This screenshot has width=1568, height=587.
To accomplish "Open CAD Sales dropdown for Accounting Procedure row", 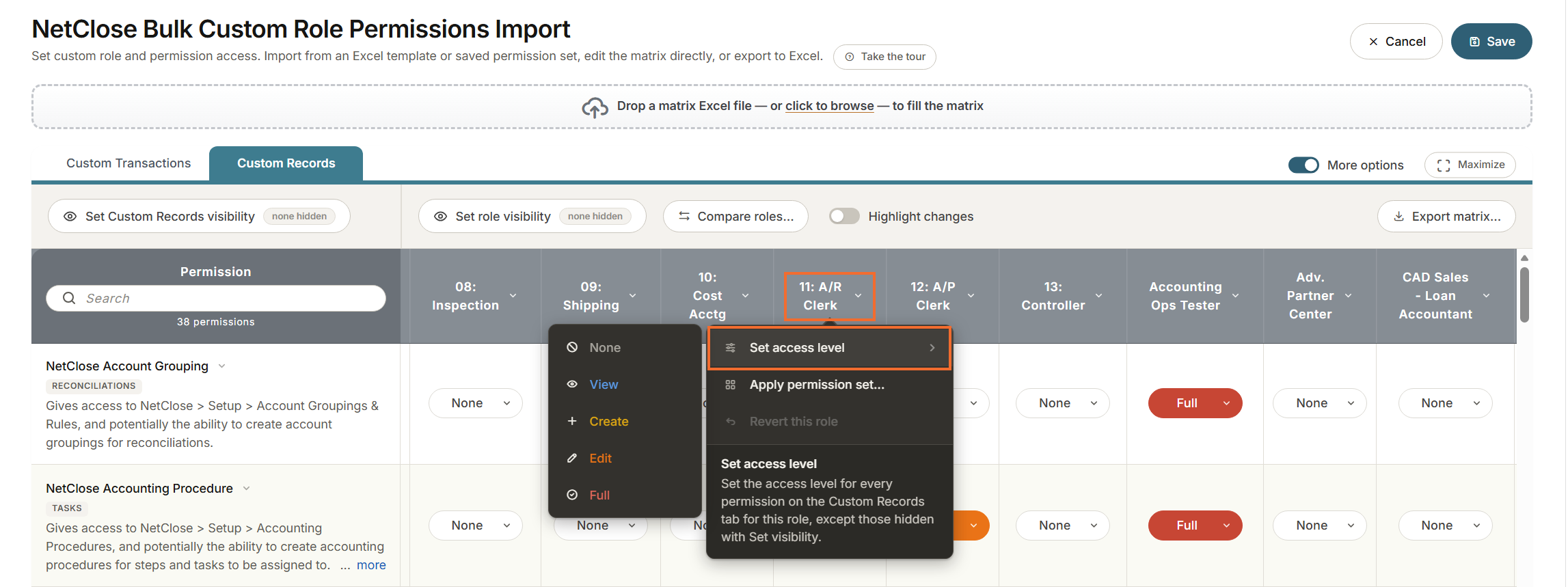I will (1446, 525).
